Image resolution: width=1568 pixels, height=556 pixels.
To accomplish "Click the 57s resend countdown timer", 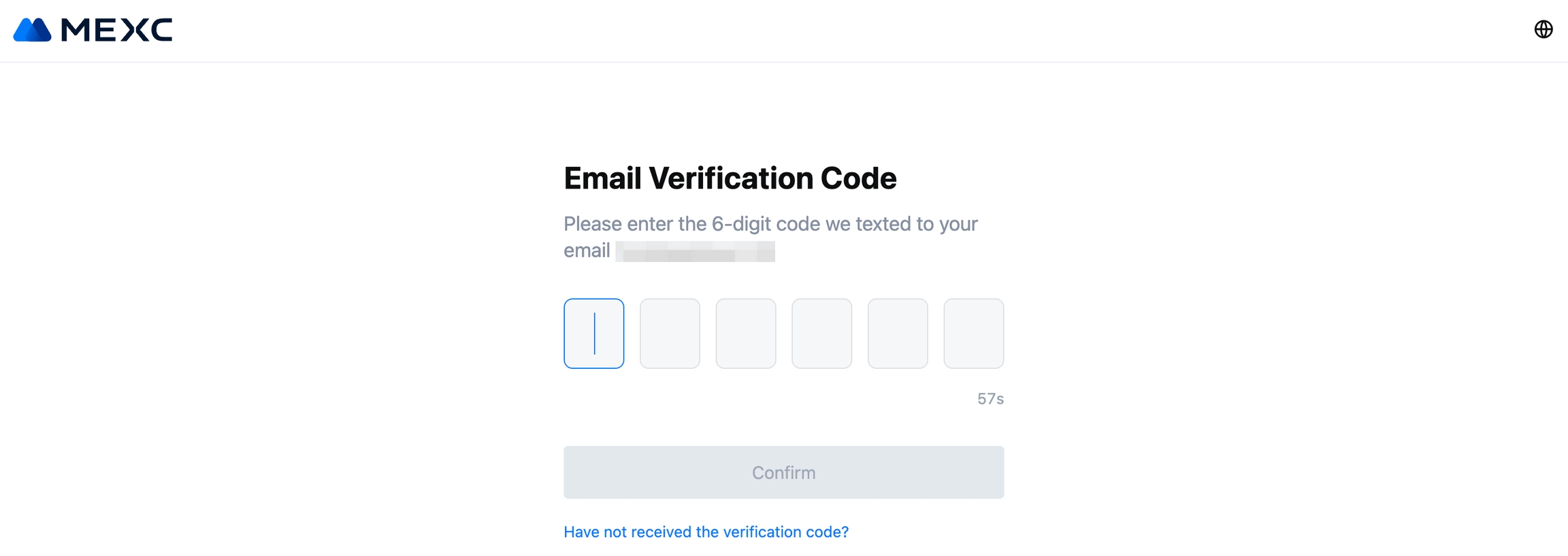I will point(990,399).
